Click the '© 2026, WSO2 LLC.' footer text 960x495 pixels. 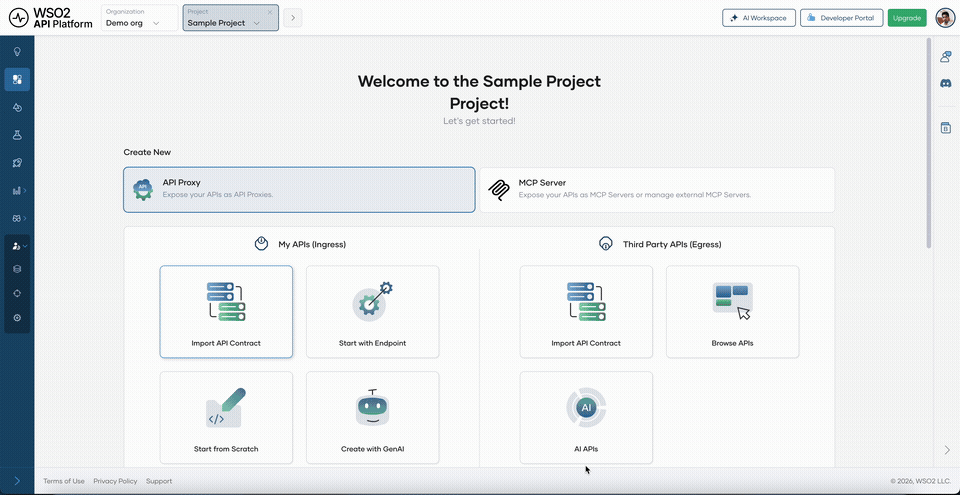[921, 481]
